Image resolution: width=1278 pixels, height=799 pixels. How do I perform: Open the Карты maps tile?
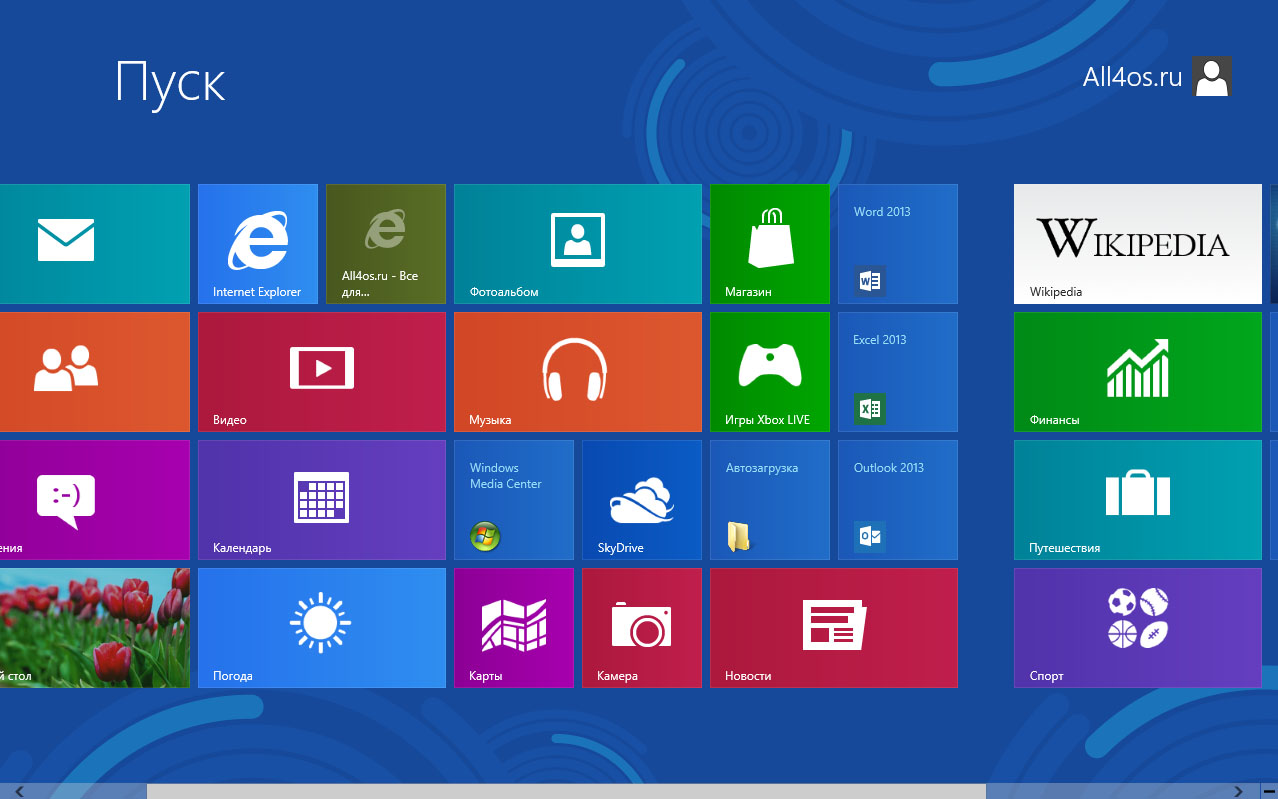pyautogui.click(x=514, y=628)
